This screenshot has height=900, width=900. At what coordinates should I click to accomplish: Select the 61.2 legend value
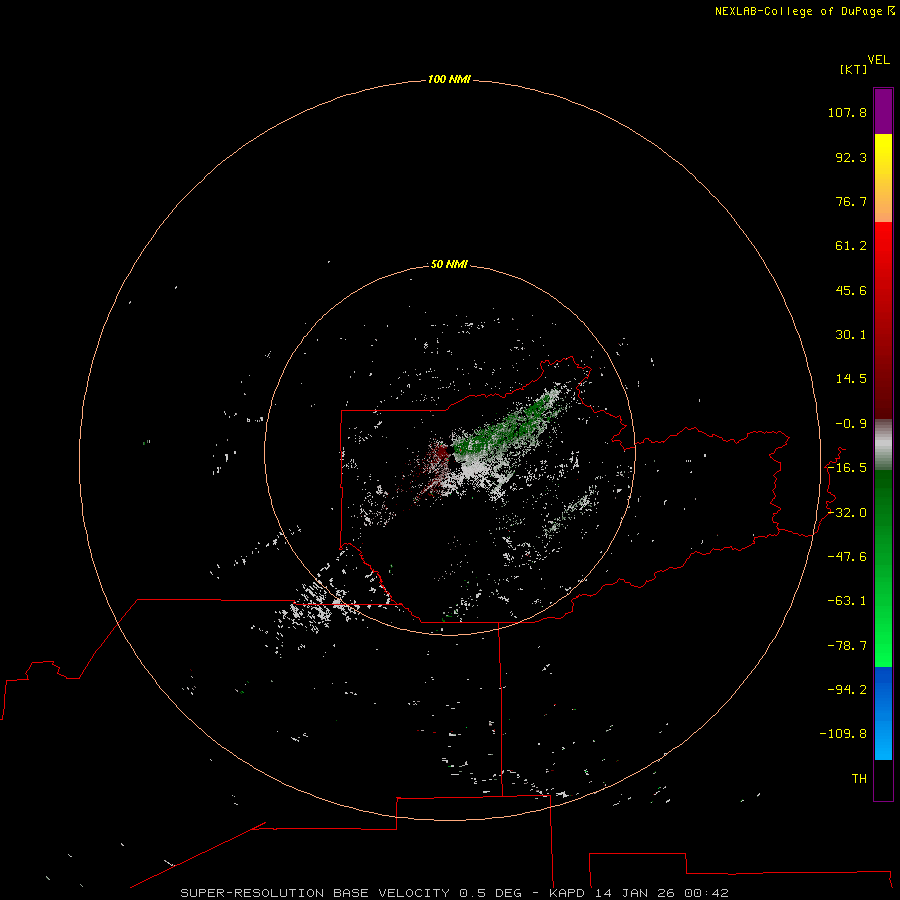coord(851,246)
